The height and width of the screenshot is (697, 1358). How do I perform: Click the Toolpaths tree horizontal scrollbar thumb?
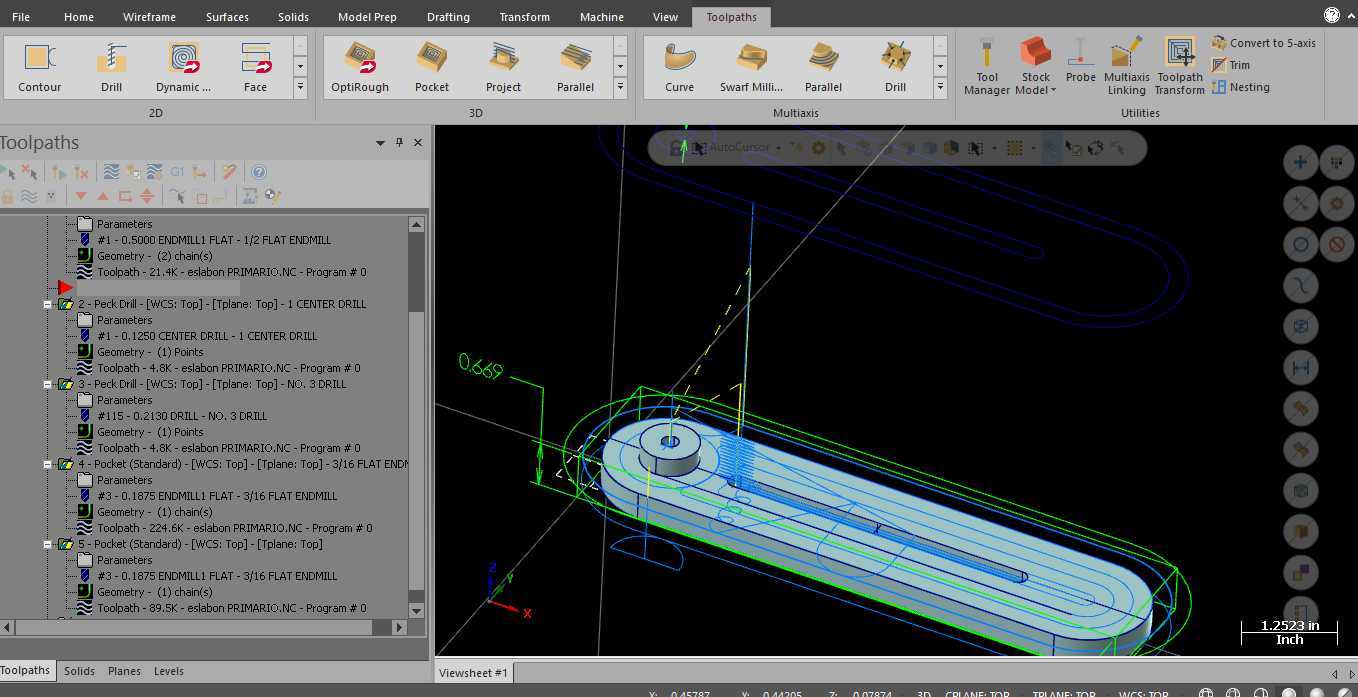coord(194,627)
